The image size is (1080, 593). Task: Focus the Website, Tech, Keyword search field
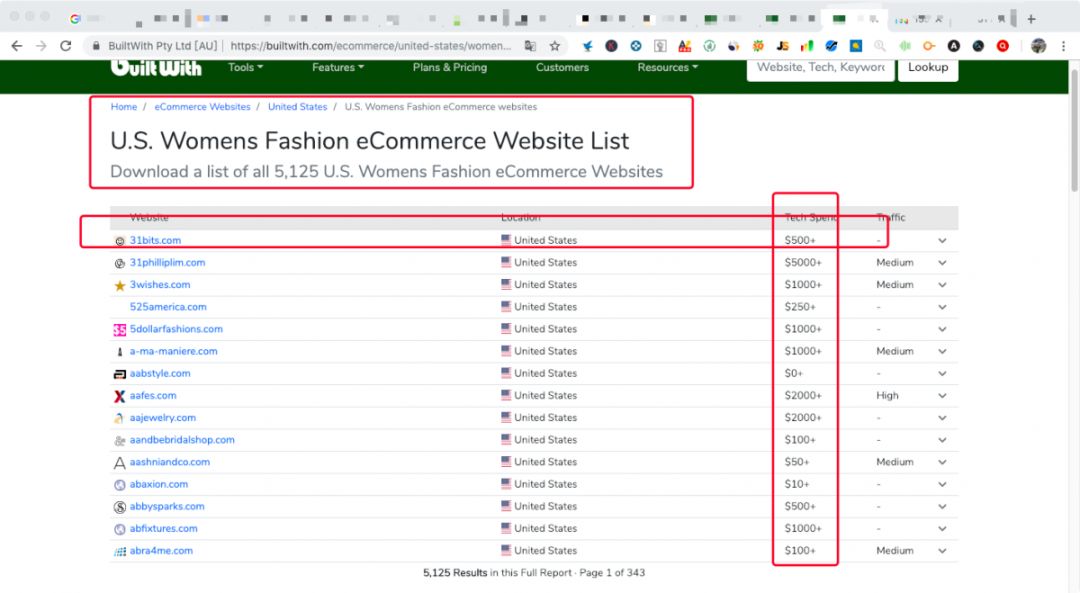[820, 67]
